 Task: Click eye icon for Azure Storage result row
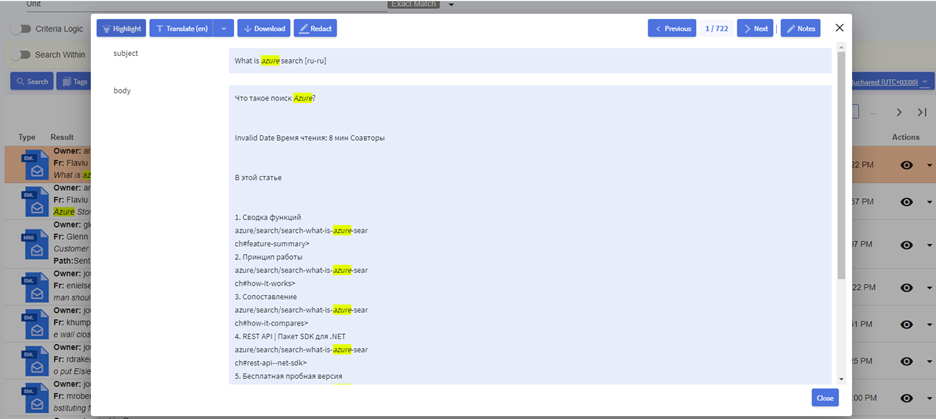click(906, 202)
